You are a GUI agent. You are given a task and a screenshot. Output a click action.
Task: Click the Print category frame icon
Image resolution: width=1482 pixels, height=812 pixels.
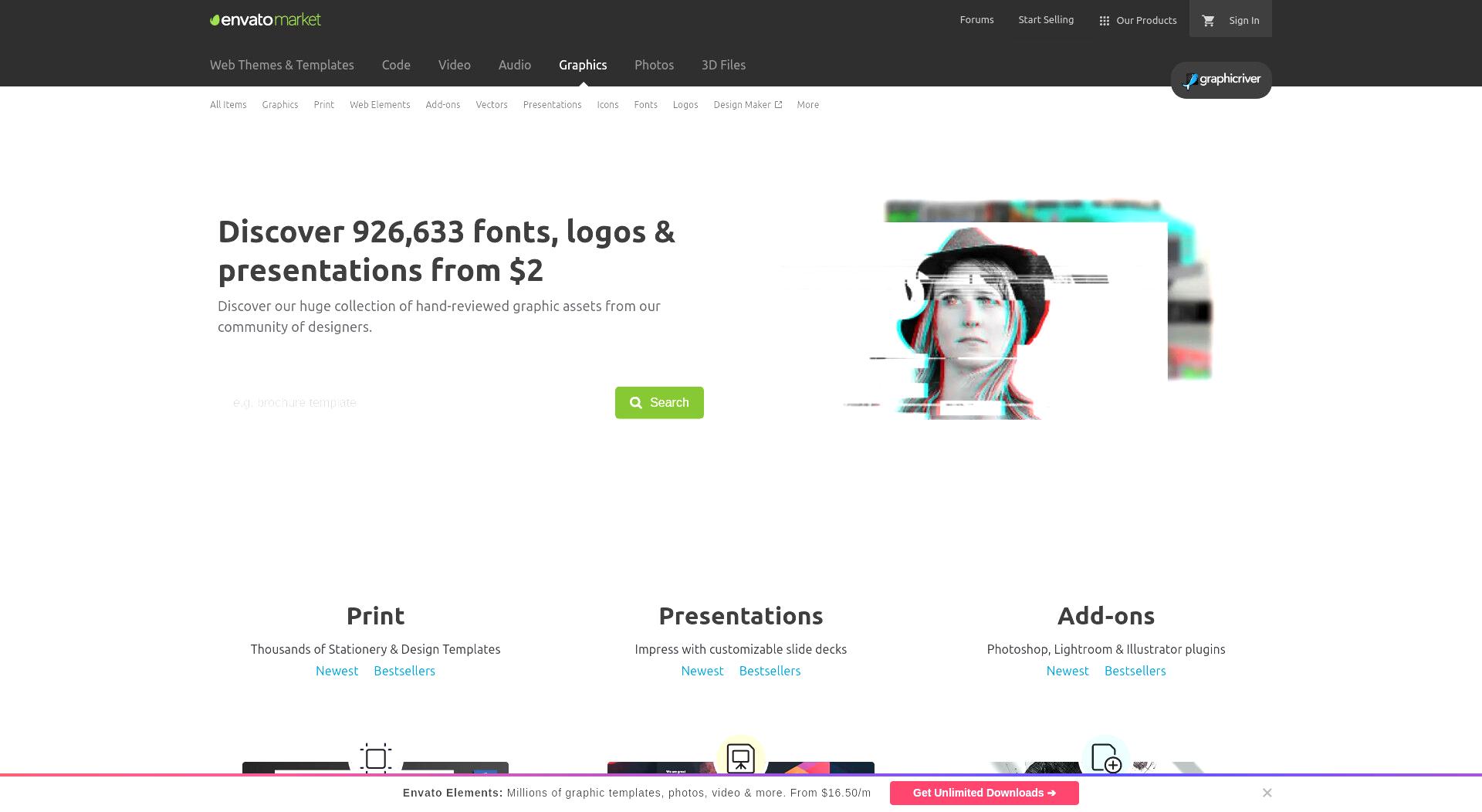(376, 758)
